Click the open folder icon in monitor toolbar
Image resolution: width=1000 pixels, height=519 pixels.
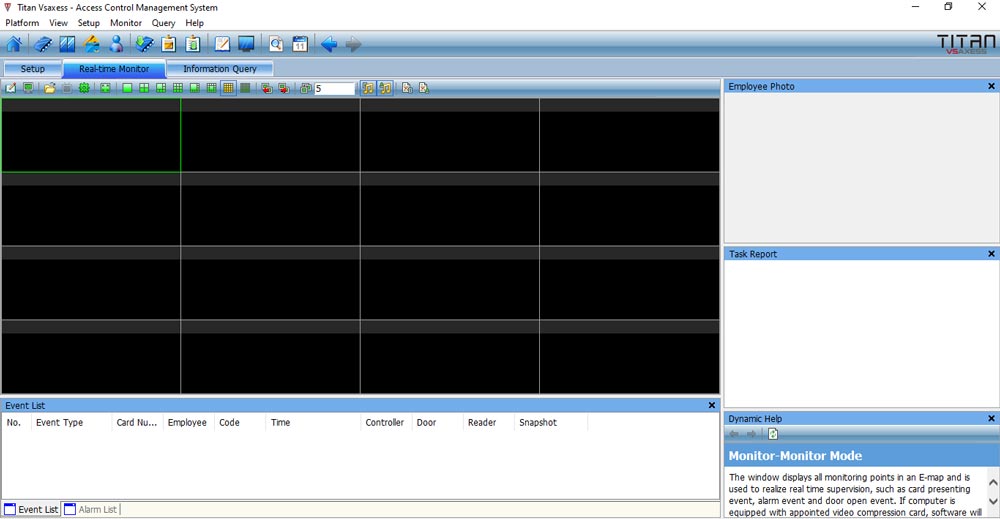(49, 89)
